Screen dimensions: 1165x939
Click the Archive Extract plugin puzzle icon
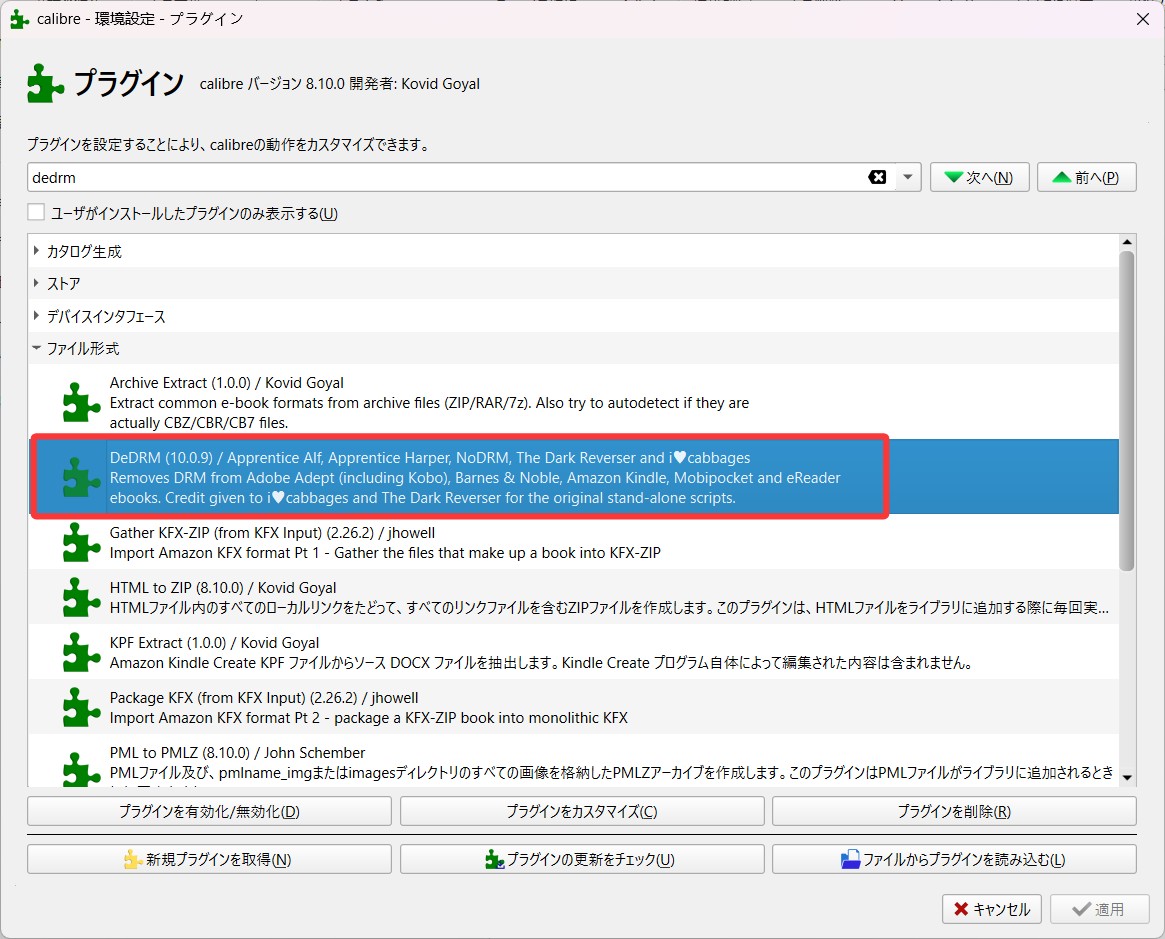[81, 402]
